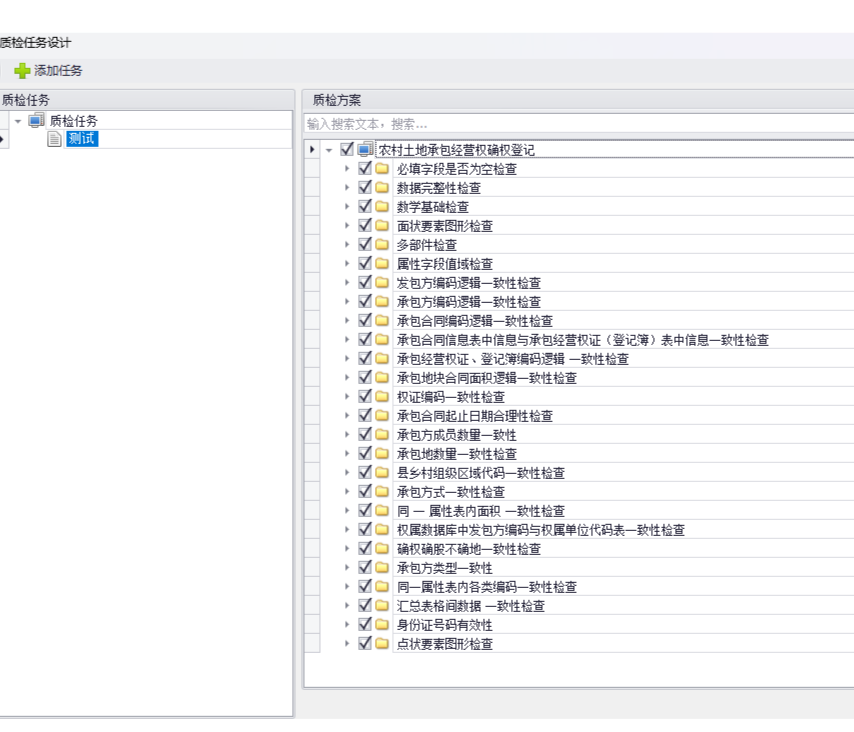The image size is (854, 732).
Task: Click folder icon of 数学基础检查
Action: click(x=382, y=206)
